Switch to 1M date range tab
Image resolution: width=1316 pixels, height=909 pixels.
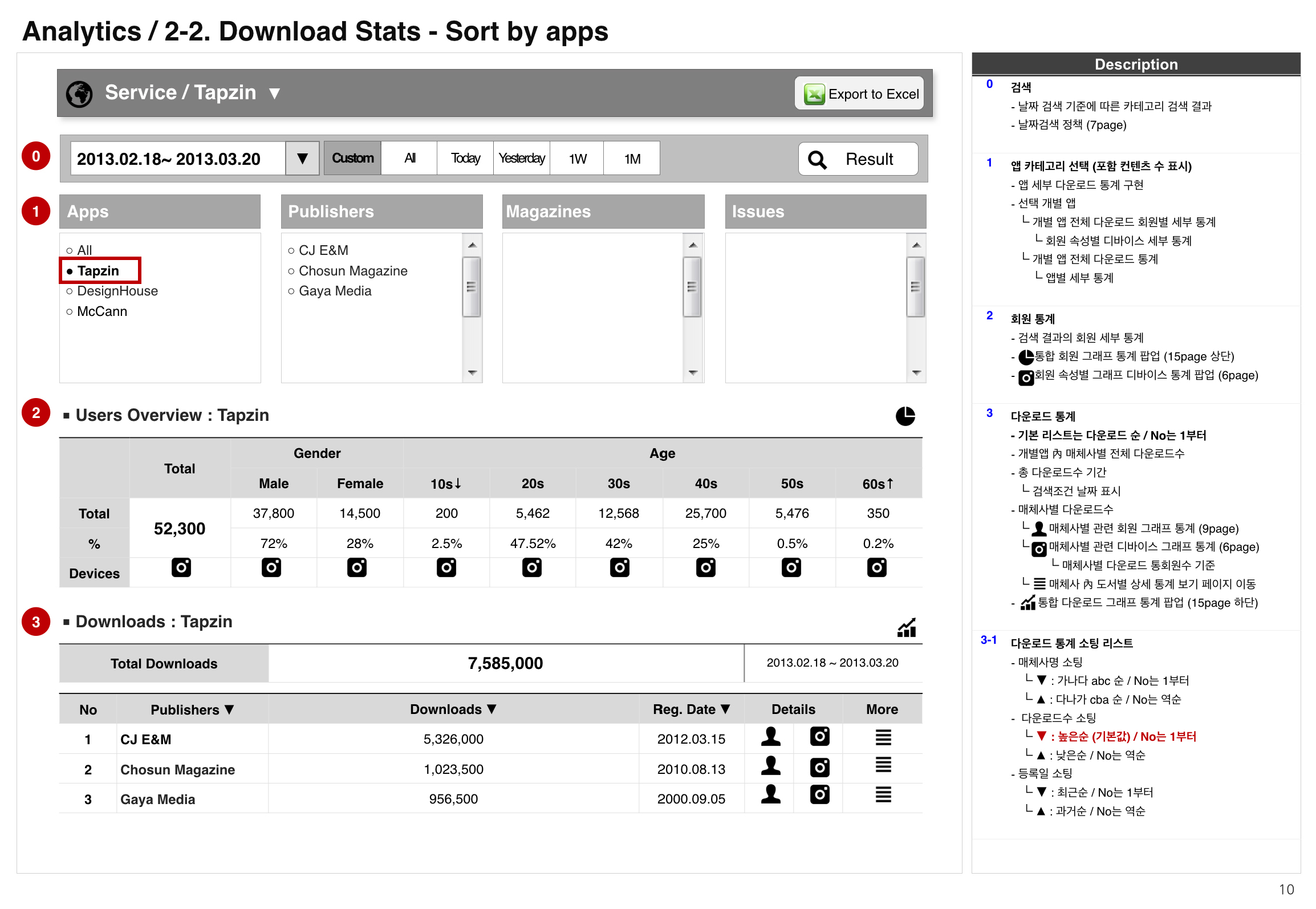pyautogui.click(x=632, y=159)
